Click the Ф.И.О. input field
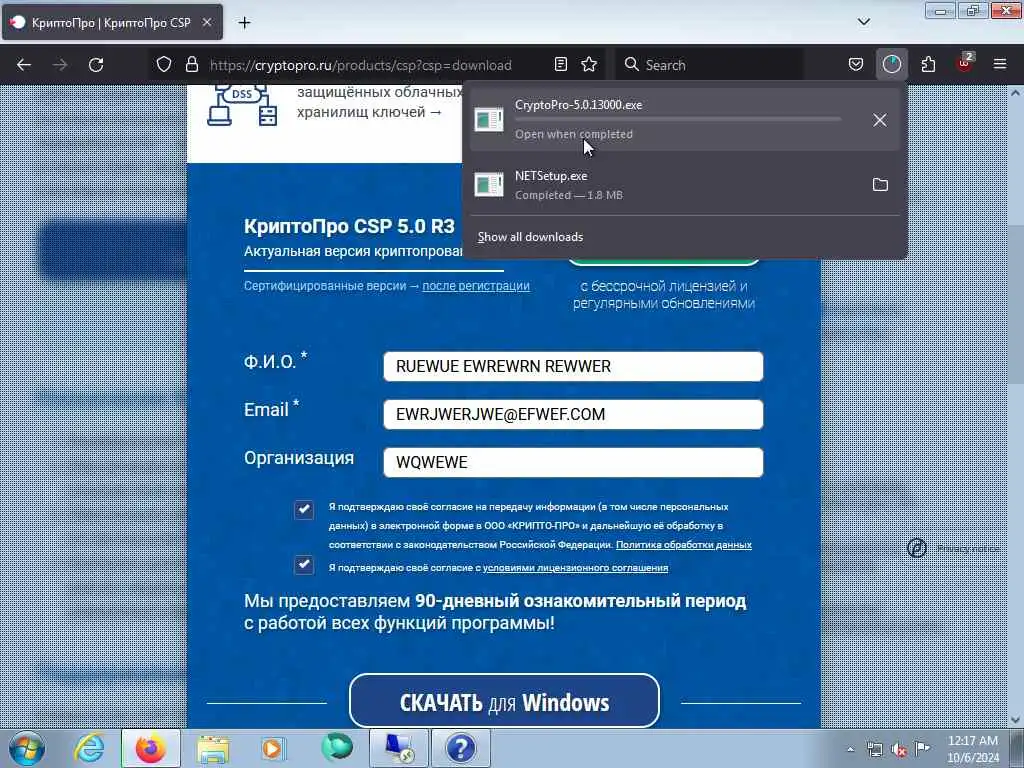 [573, 366]
